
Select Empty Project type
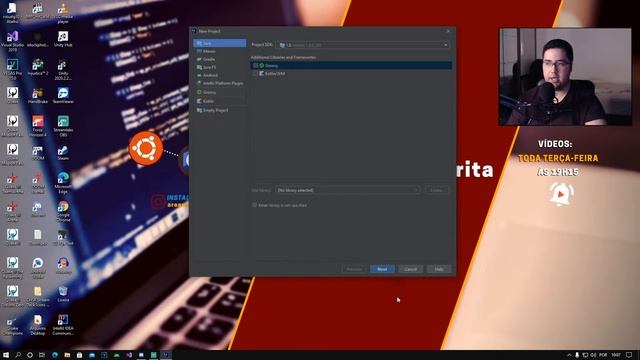[x=220, y=110]
